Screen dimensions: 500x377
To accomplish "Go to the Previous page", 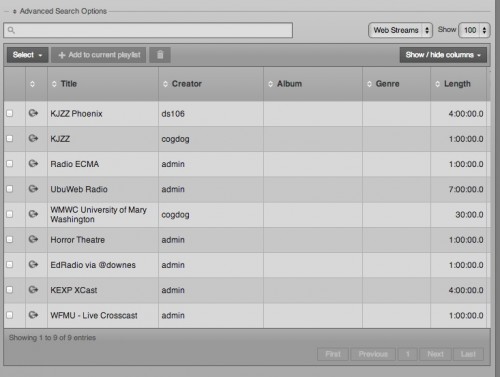I will 373,354.
